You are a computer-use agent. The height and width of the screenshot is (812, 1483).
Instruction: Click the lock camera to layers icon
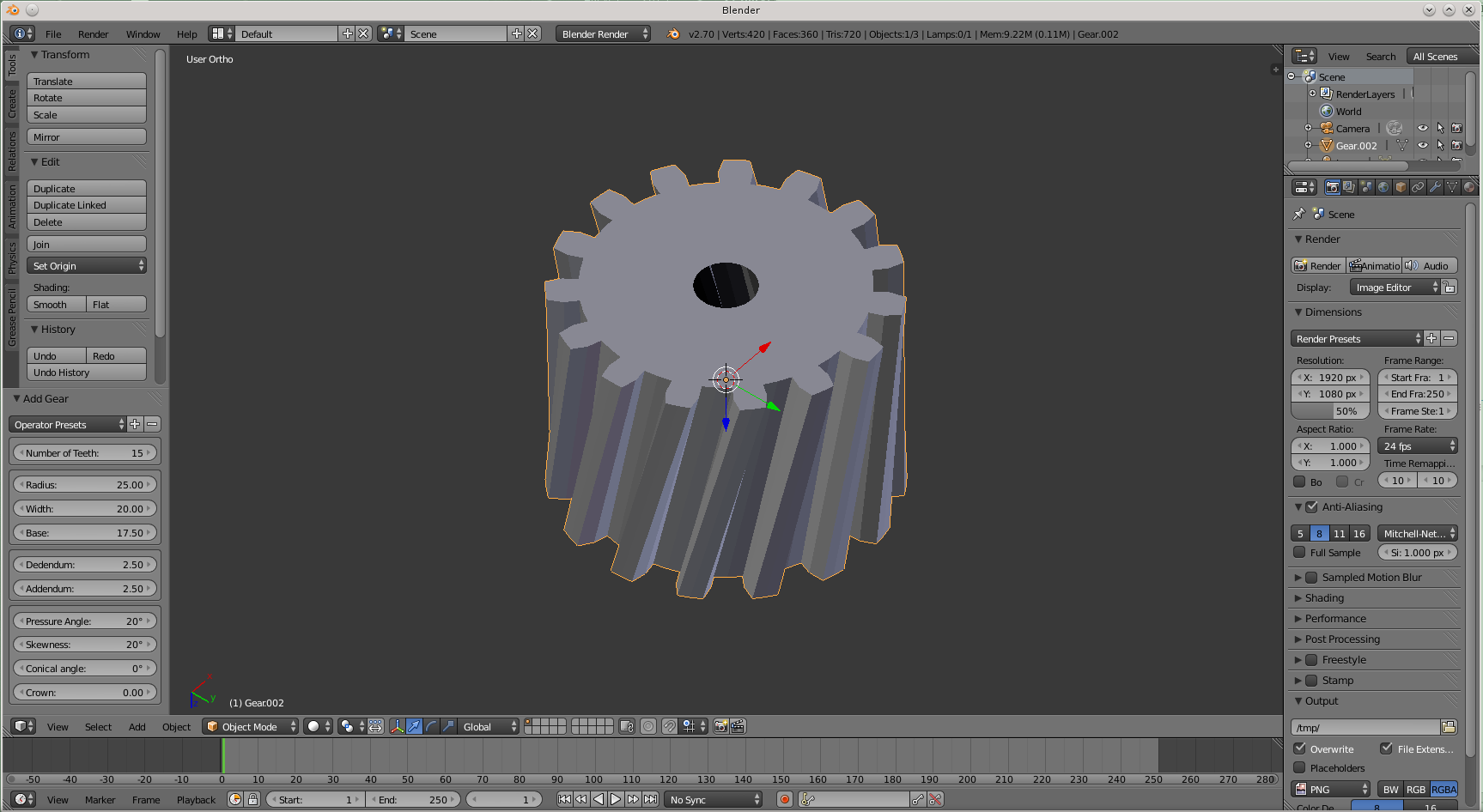point(627,726)
